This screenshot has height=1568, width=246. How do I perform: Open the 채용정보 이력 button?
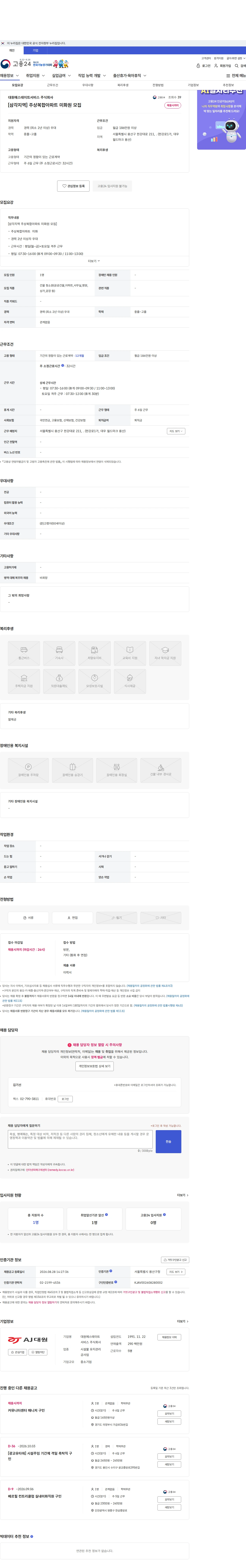pyautogui.click(x=169, y=1337)
